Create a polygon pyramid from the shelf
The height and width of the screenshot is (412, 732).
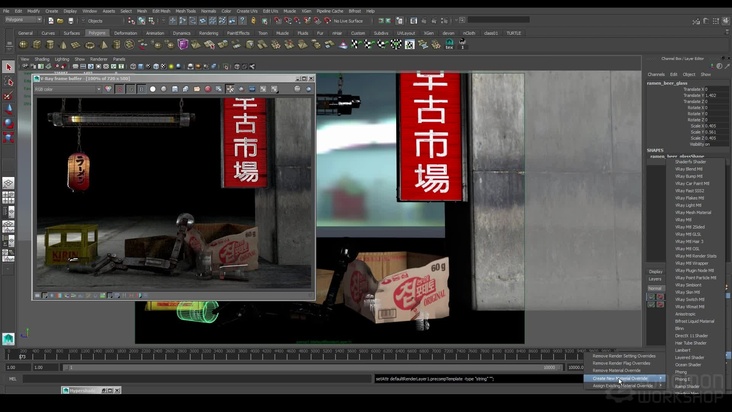[104, 45]
